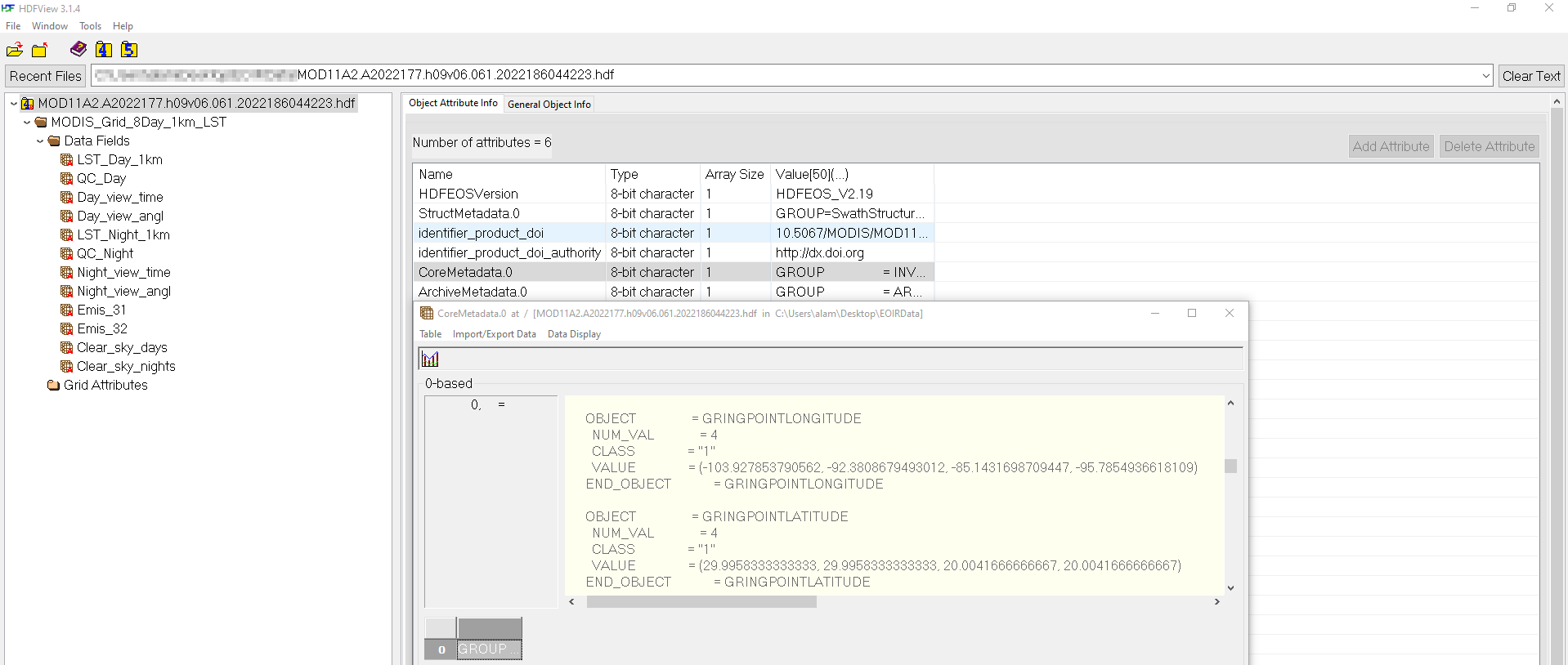The height and width of the screenshot is (665, 1568).
Task: Collapse the MODIS_Grid_8Day_1km_LST group
Action: pos(27,122)
